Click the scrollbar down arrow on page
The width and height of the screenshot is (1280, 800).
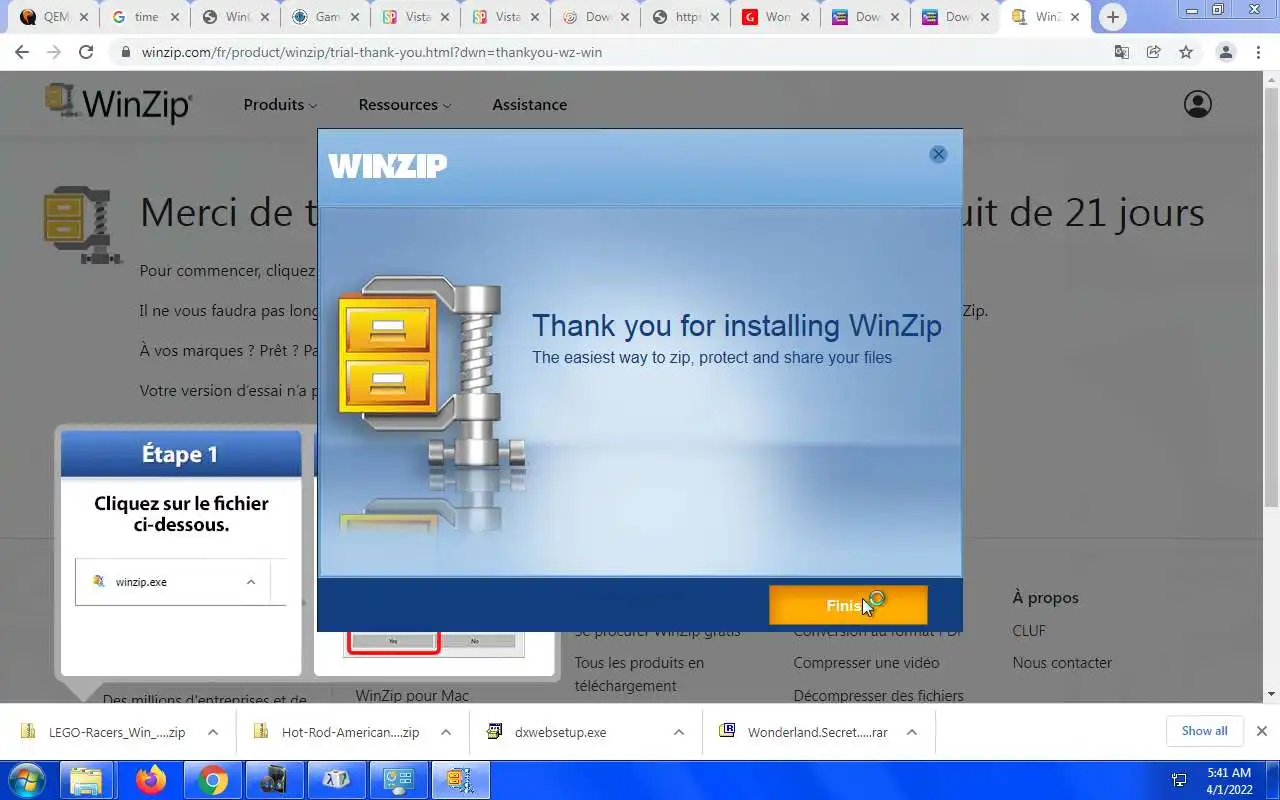coord(1272,693)
